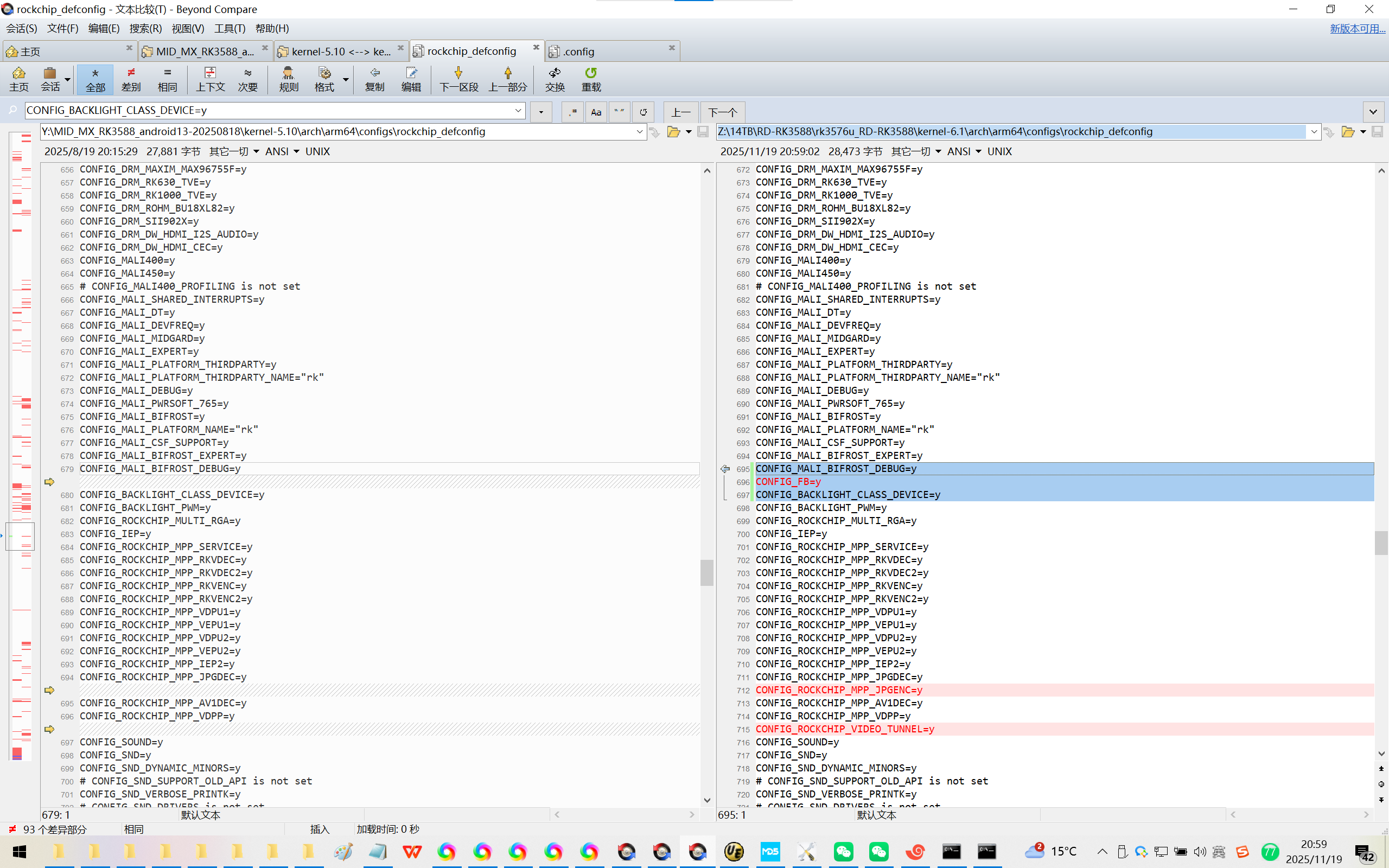Click the left pane's vertical scrollbar thumb
Screen dimensions: 1389x868
coord(706,572)
